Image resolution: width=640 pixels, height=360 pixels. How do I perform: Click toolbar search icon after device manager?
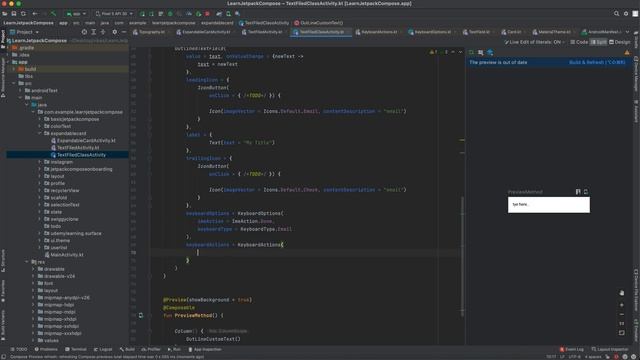click(238, 14)
